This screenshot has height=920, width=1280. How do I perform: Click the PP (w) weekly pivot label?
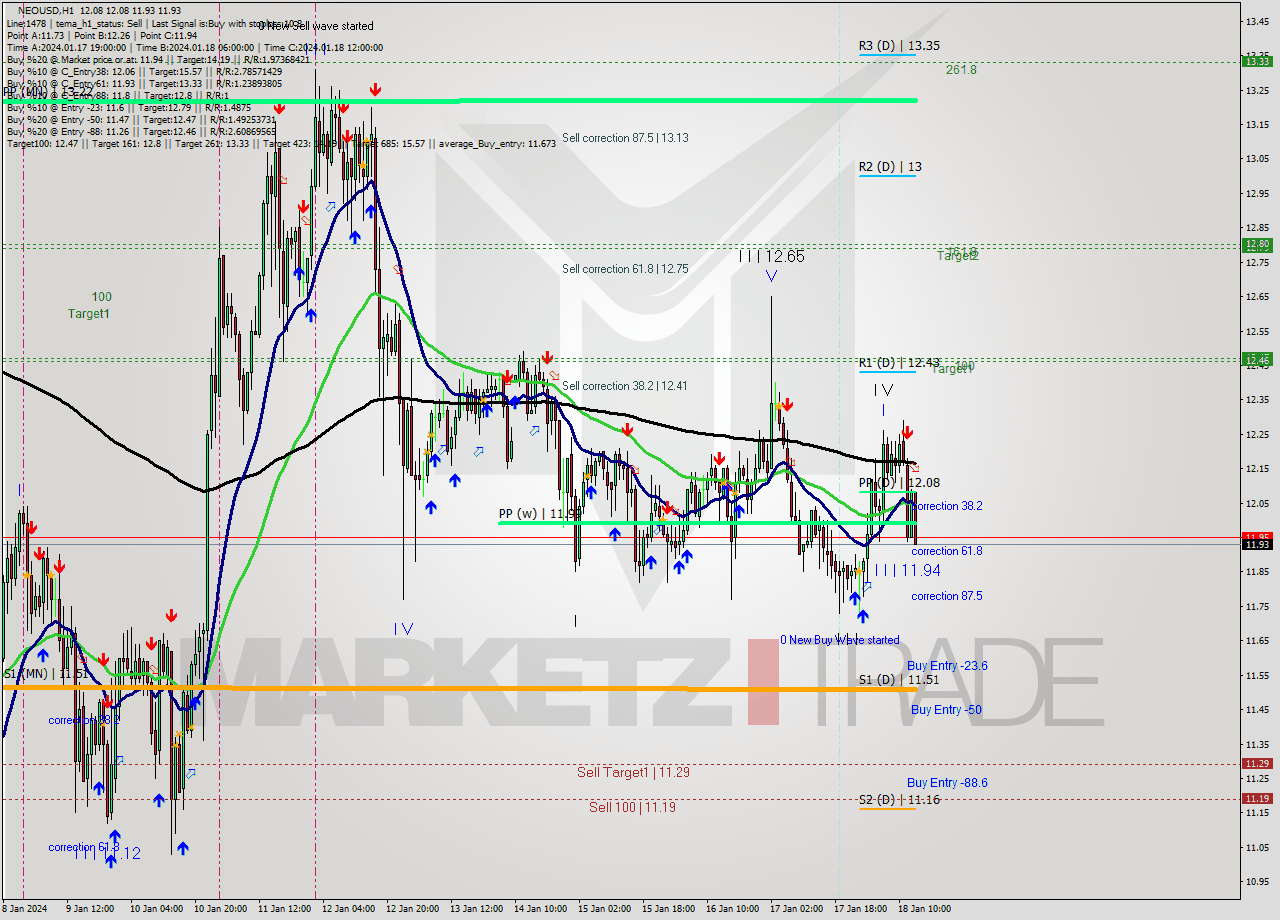(540, 514)
